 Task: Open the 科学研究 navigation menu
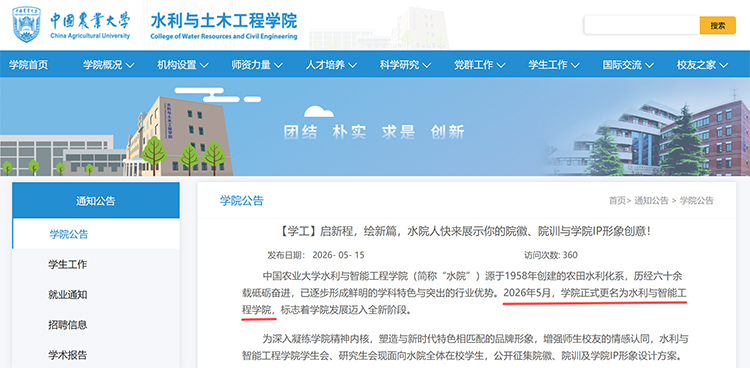(x=399, y=65)
